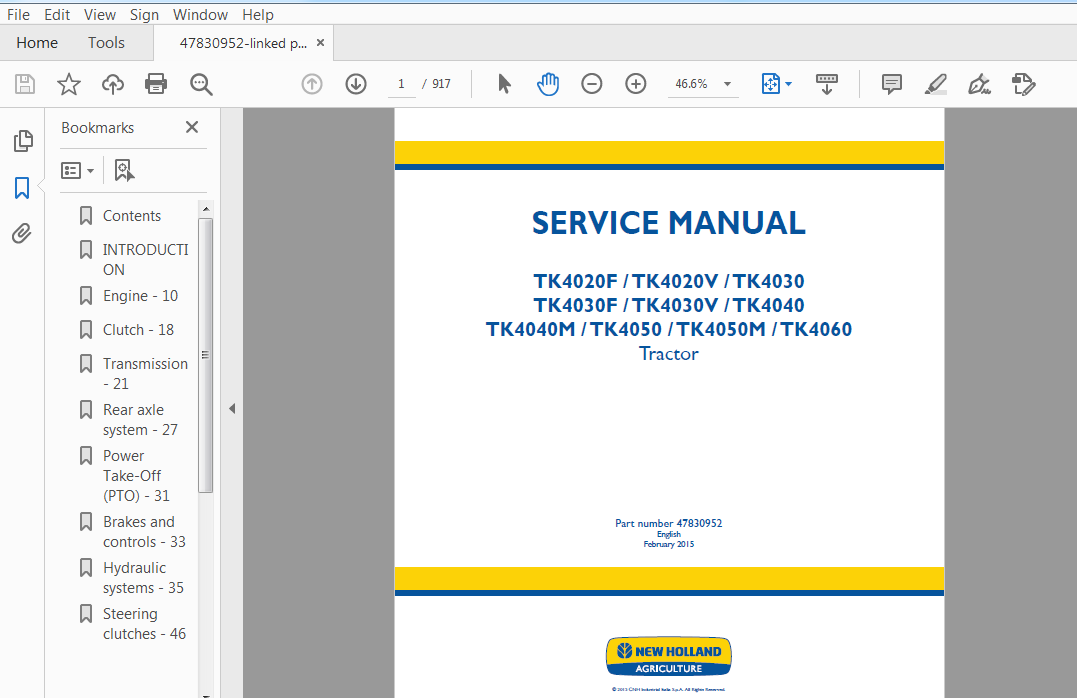The width and height of the screenshot is (1077, 698).
Task: Click the Fit page view icon
Action: coord(771,84)
